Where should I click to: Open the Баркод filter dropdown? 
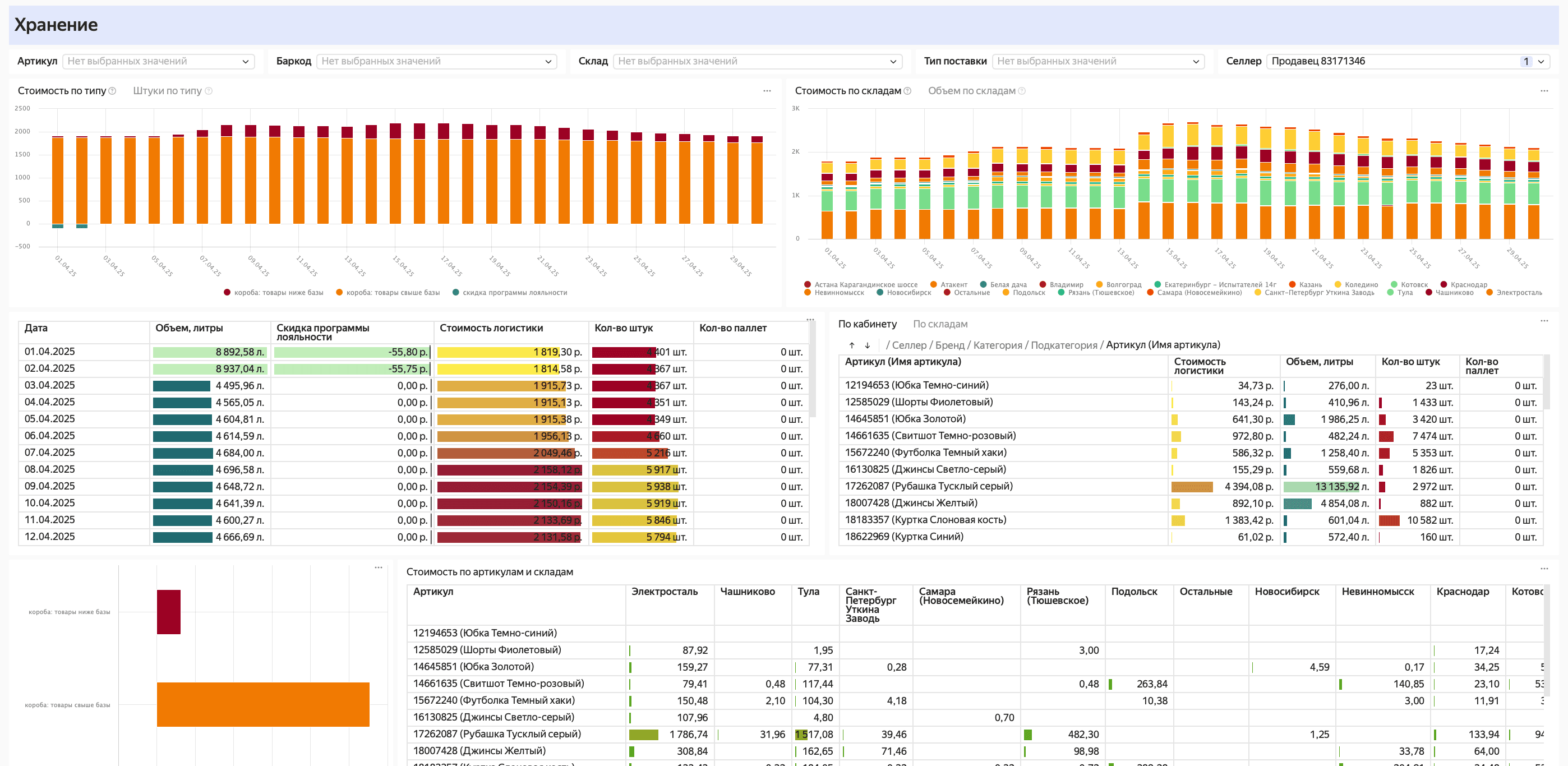(x=436, y=62)
